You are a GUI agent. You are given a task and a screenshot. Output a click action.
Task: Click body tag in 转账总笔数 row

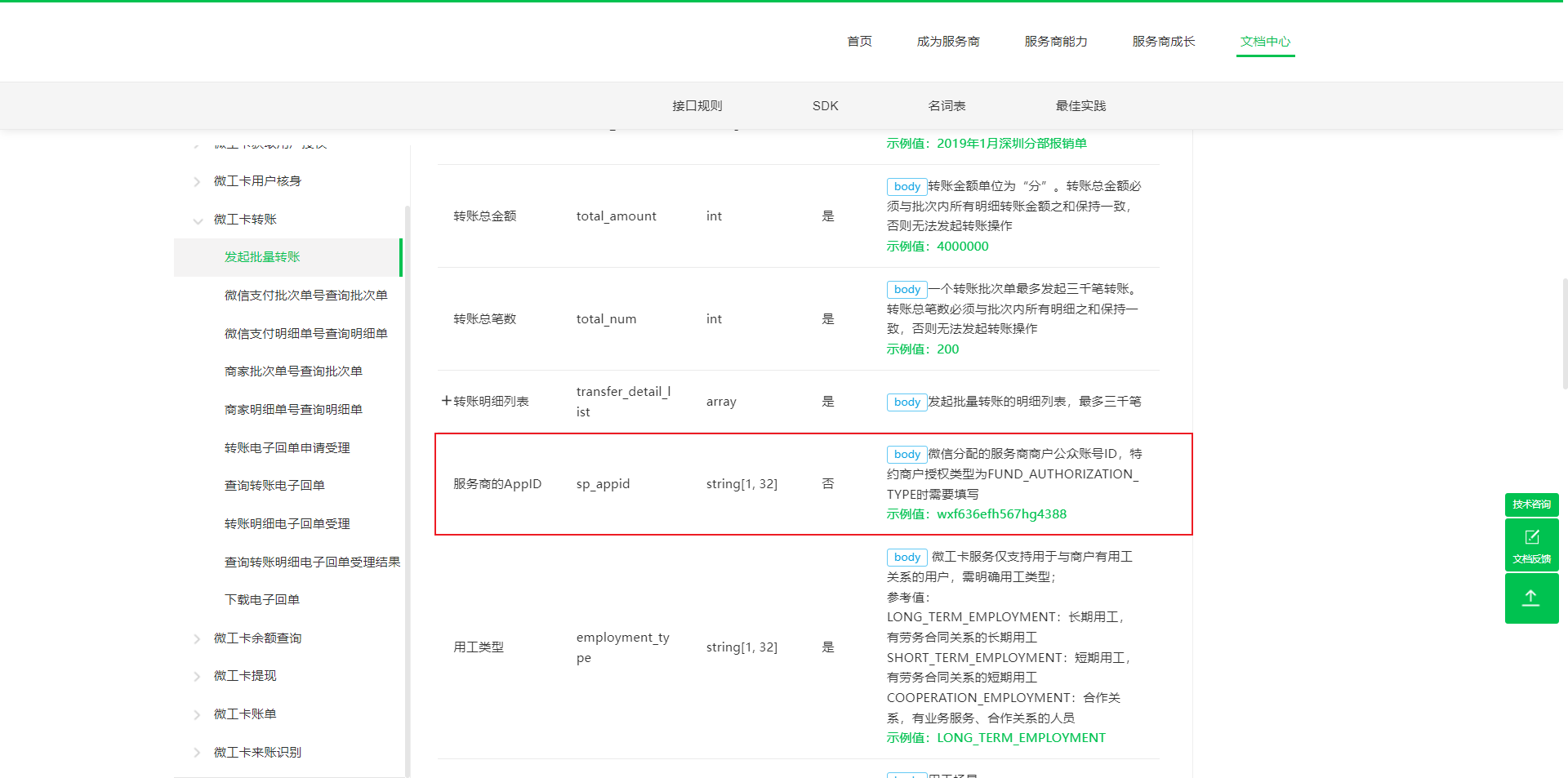pyautogui.click(x=906, y=289)
